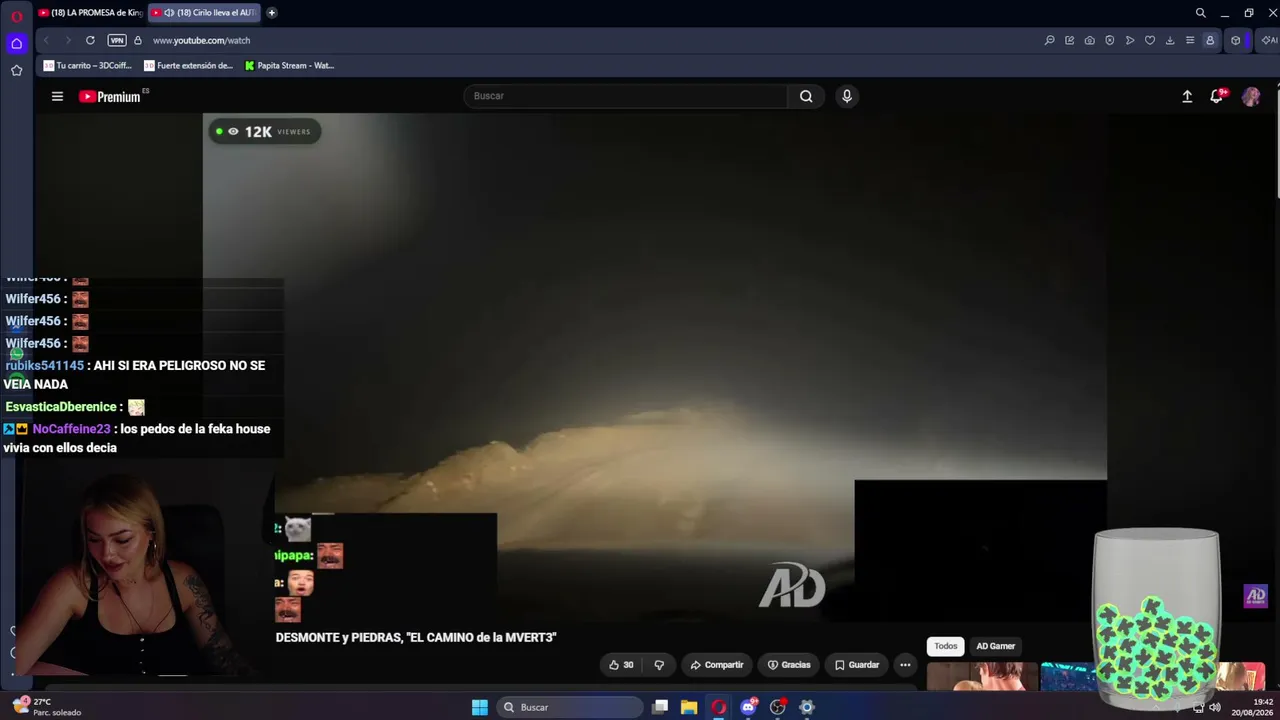Viewport: 1280px width, 720px height.
Task: Select the Todos filter chip
Action: [x=946, y=646]
